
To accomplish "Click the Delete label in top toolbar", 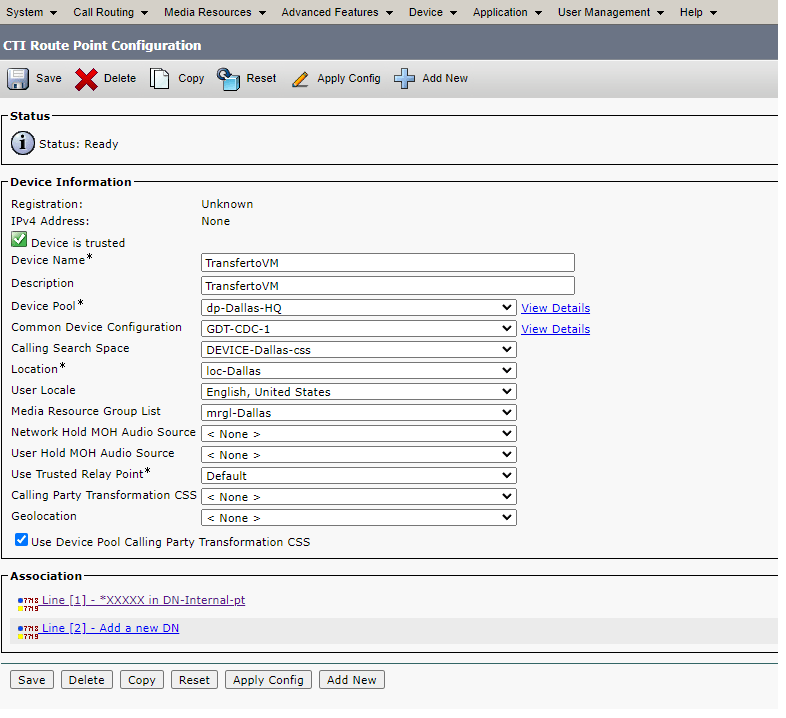I will click(x=120, y=79).
